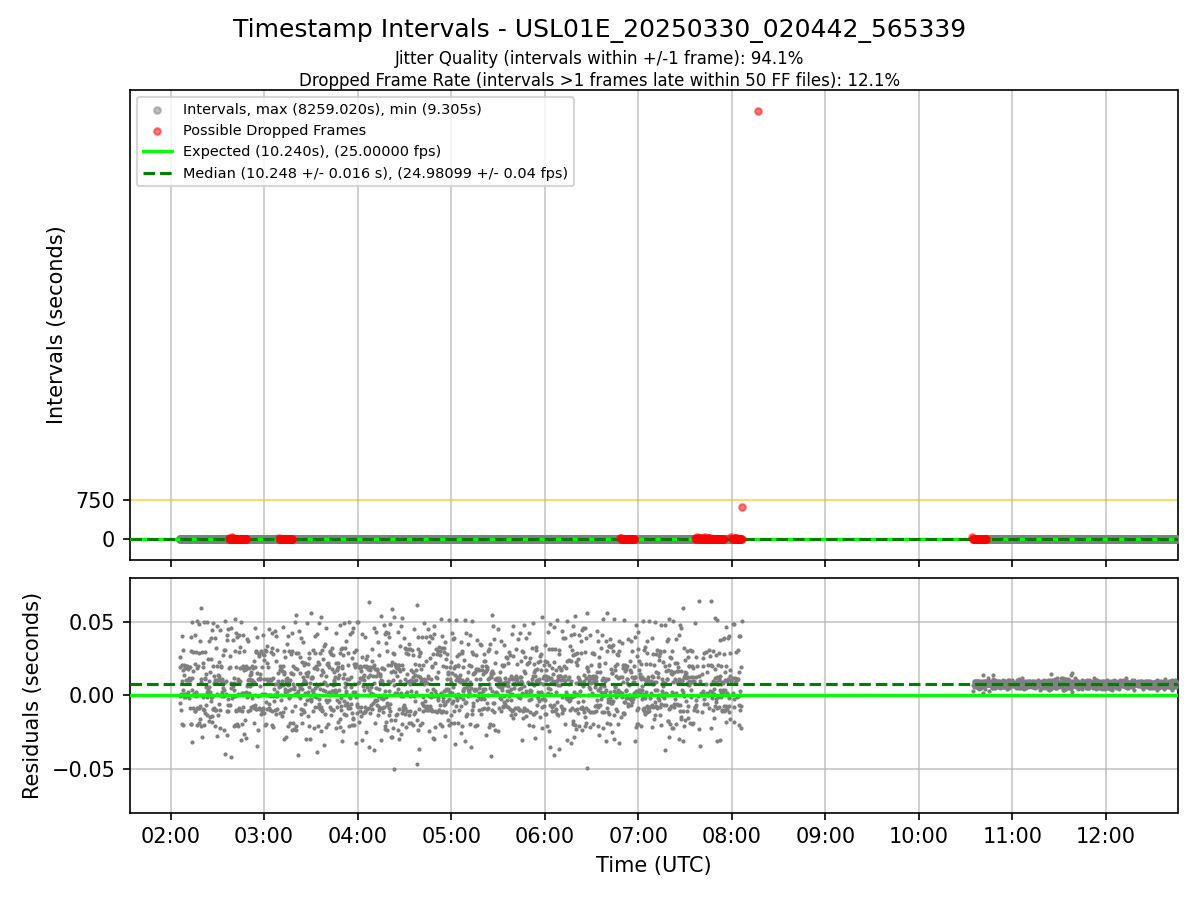Click the x-axis tick label '06:00'
Viewport: 1200px width, 900px height.
click(x=545, y=835)
